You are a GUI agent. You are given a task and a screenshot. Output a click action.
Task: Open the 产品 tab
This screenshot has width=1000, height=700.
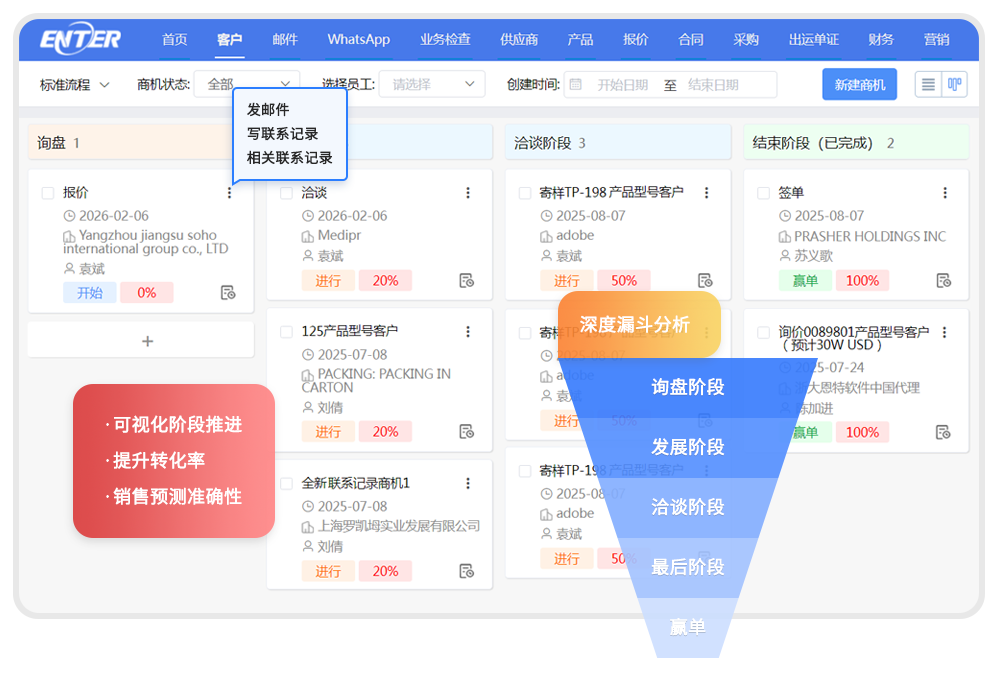pos(580,40)
